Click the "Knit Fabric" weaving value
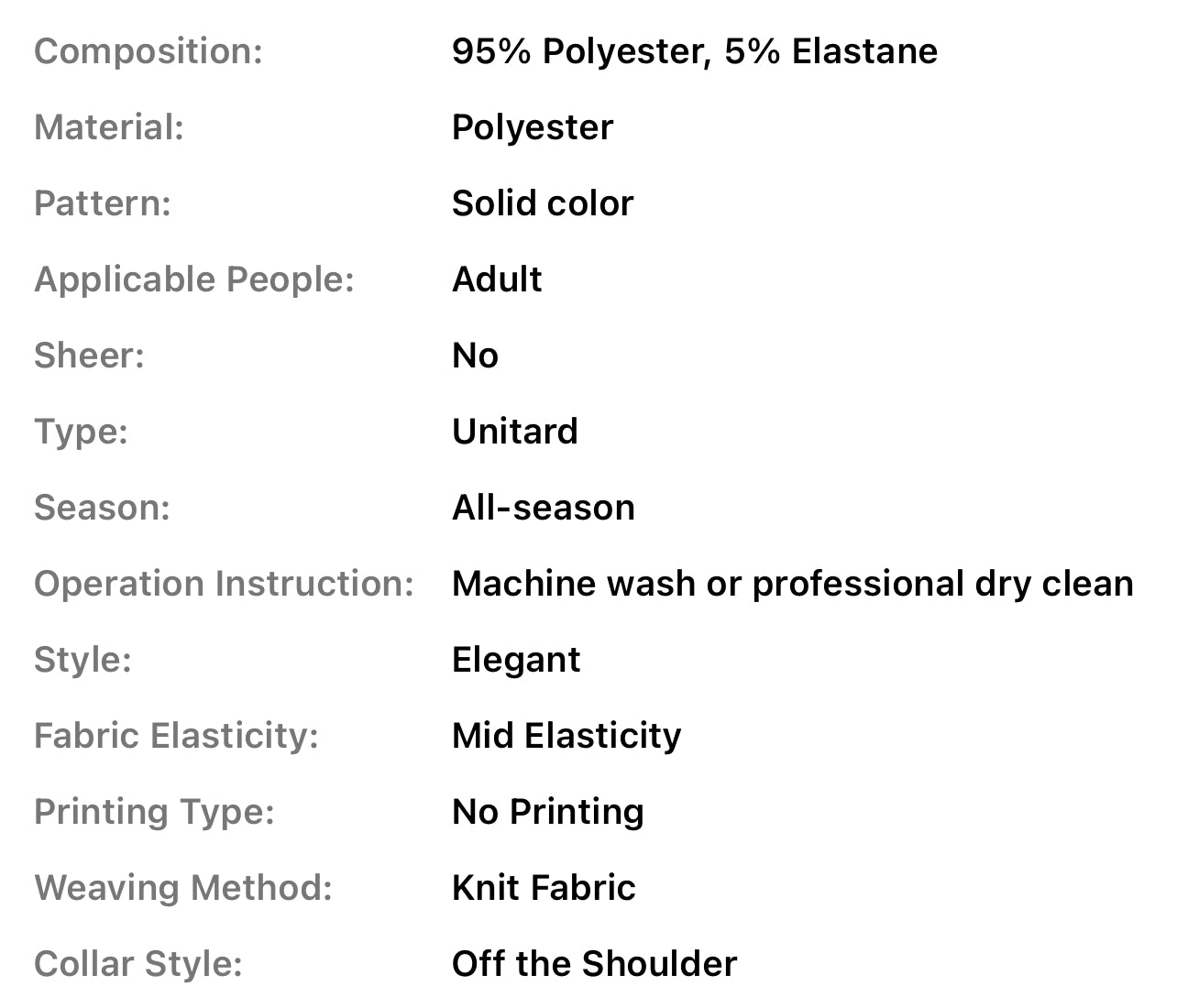This screenshot has width=1177, height=1008. (543, 888)
